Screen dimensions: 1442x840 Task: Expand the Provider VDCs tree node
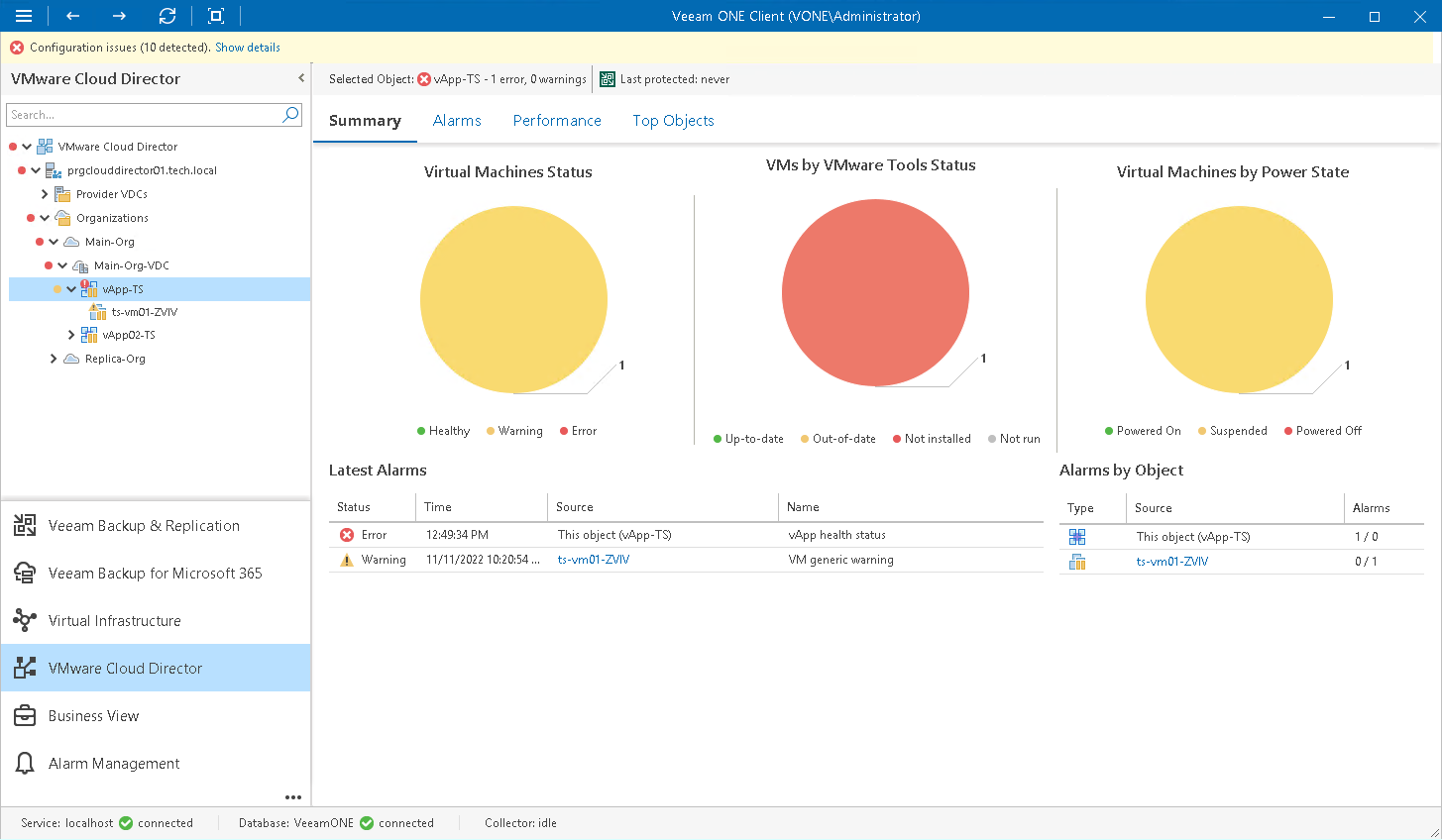(x=45, y=194)
